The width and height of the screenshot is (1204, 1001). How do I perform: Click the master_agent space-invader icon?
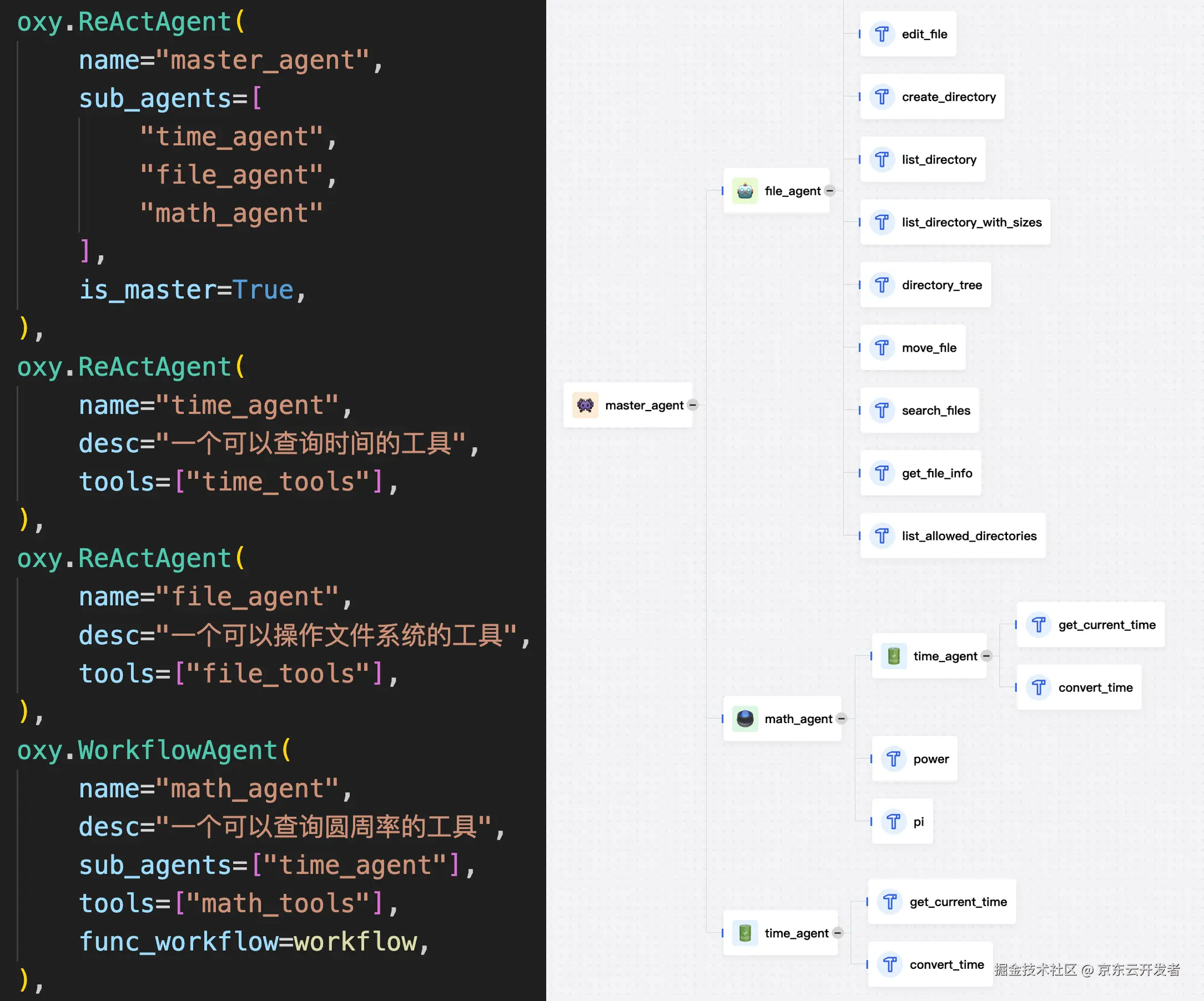[x=585, y=405]
